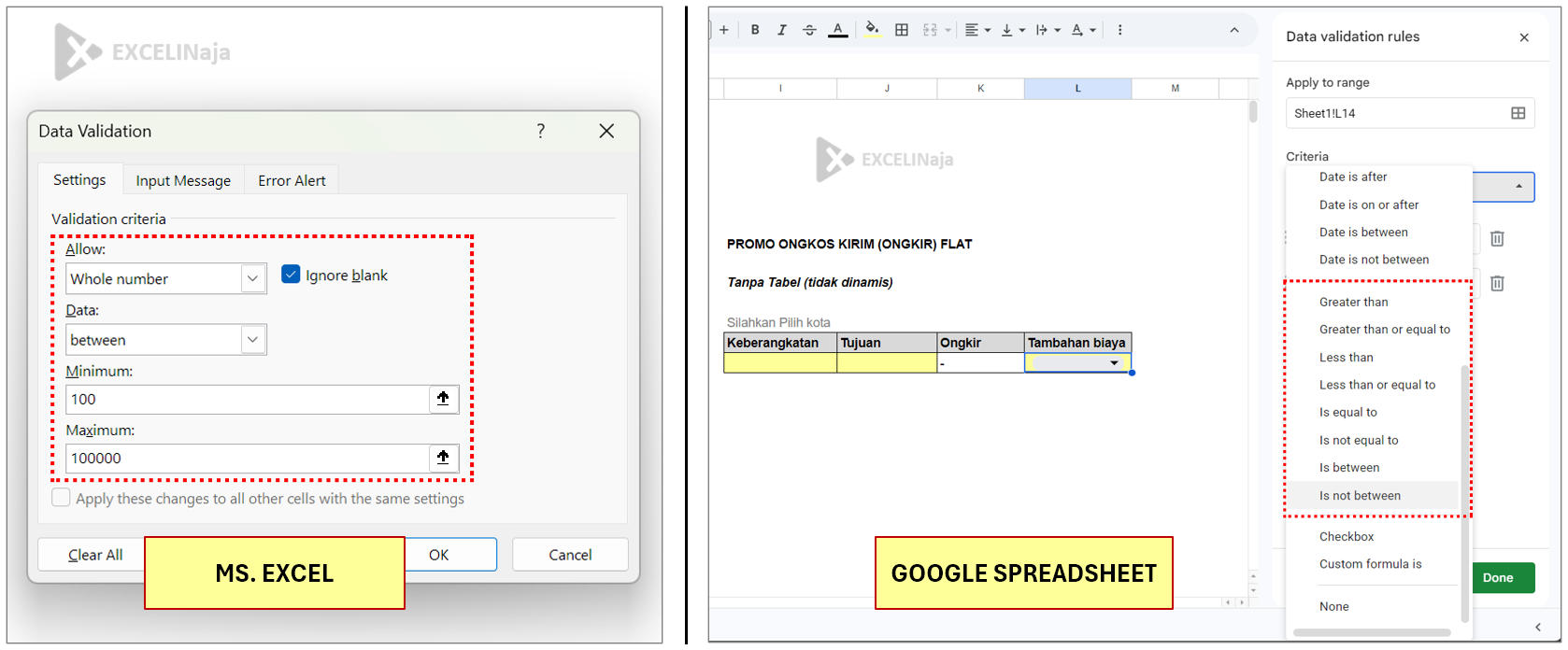Open the text rotation dropdown
The image size is (1568, 650).
point(1083,30)
